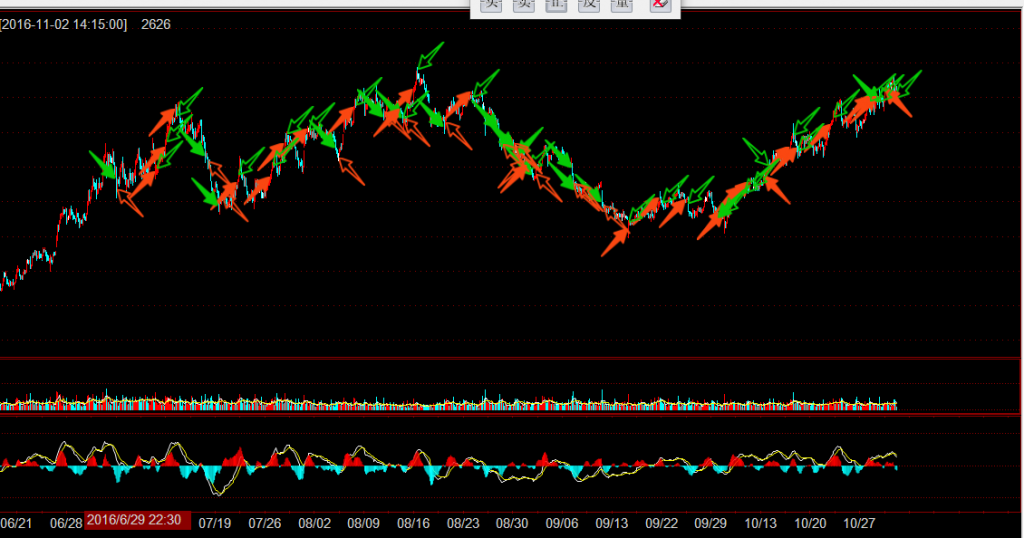
Task: Pick the 07/19 date axis label
Action: tap(215, 523)
